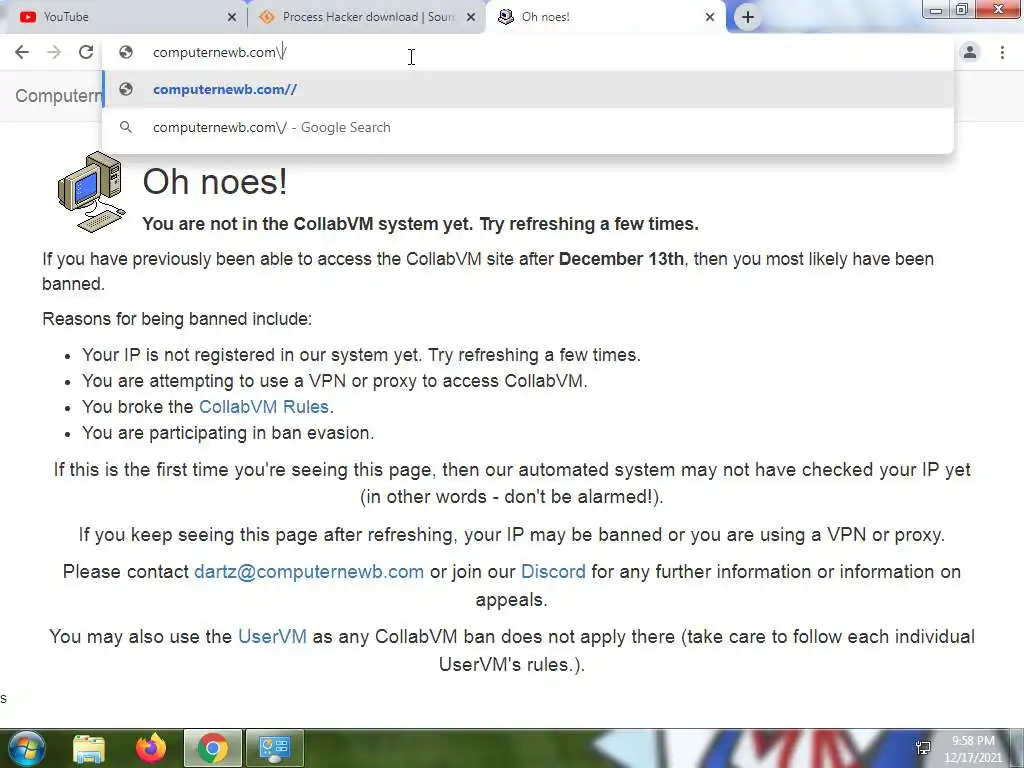The image size is (1024, 768).
Task: Click the forward navigation arrow
Action: (54, 52)
